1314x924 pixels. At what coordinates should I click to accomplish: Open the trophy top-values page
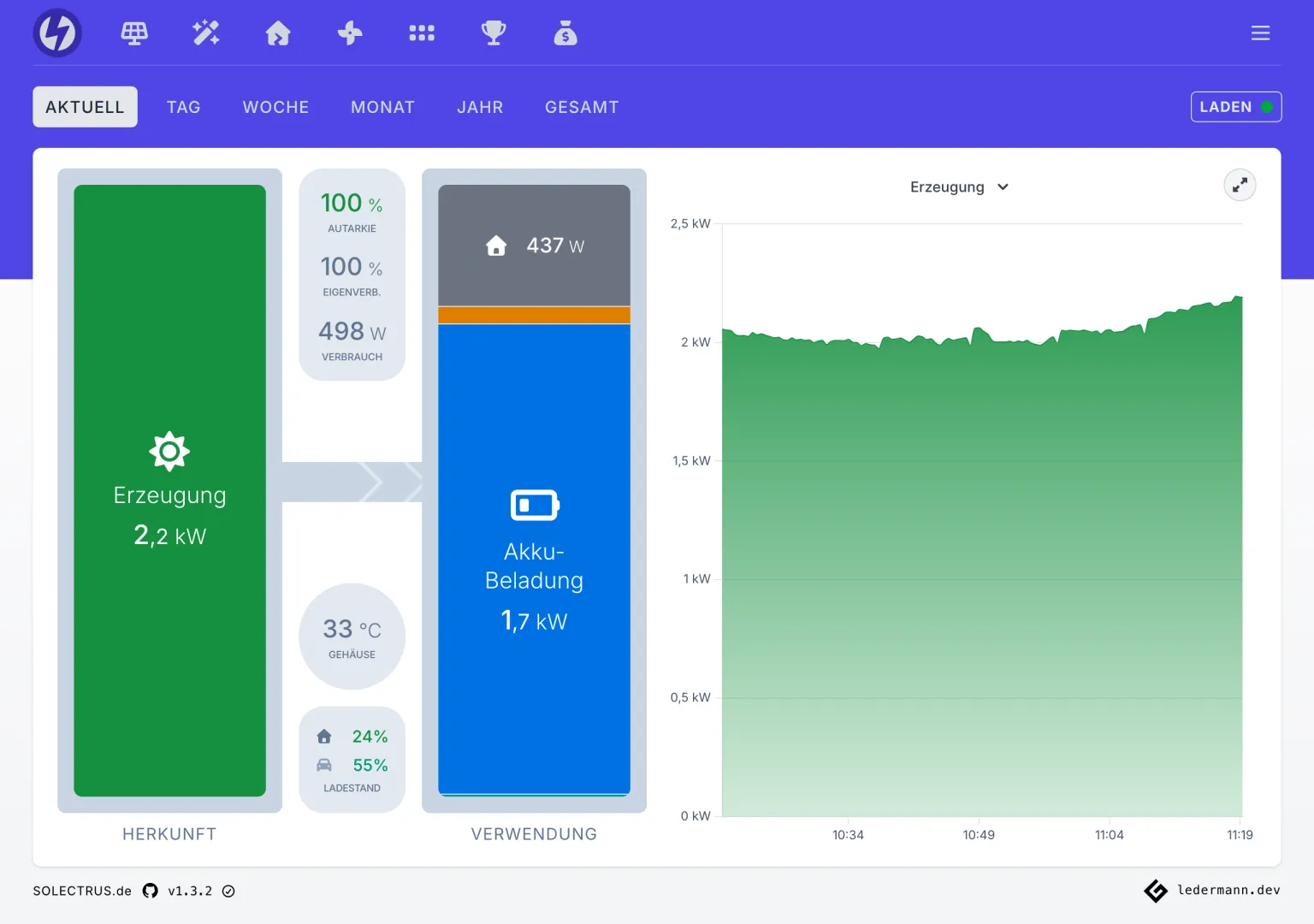pos(494,33)
